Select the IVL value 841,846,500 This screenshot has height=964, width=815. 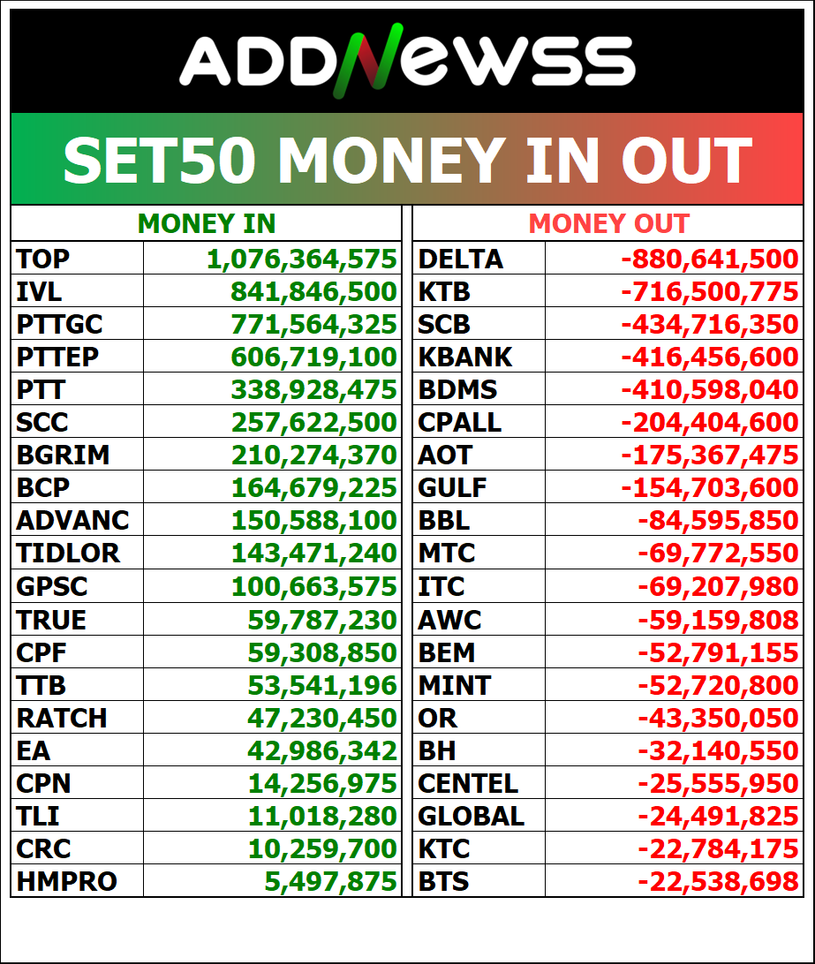coord(313,291)
